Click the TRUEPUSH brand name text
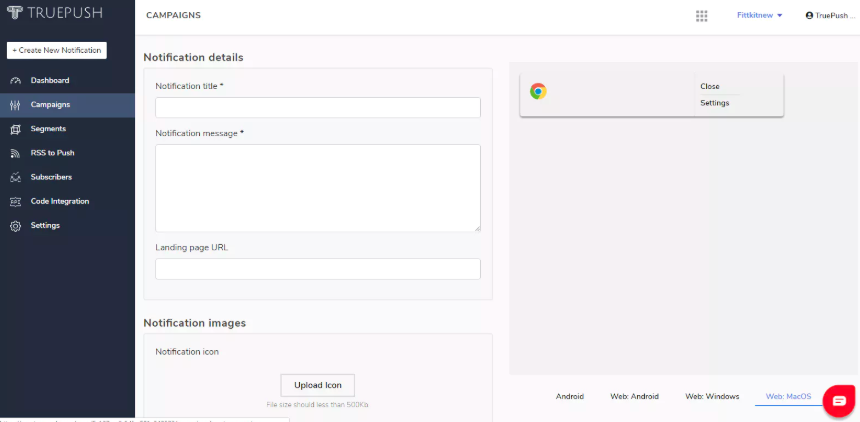This screenshot has width=860, height=422. (x=65, y=13)
